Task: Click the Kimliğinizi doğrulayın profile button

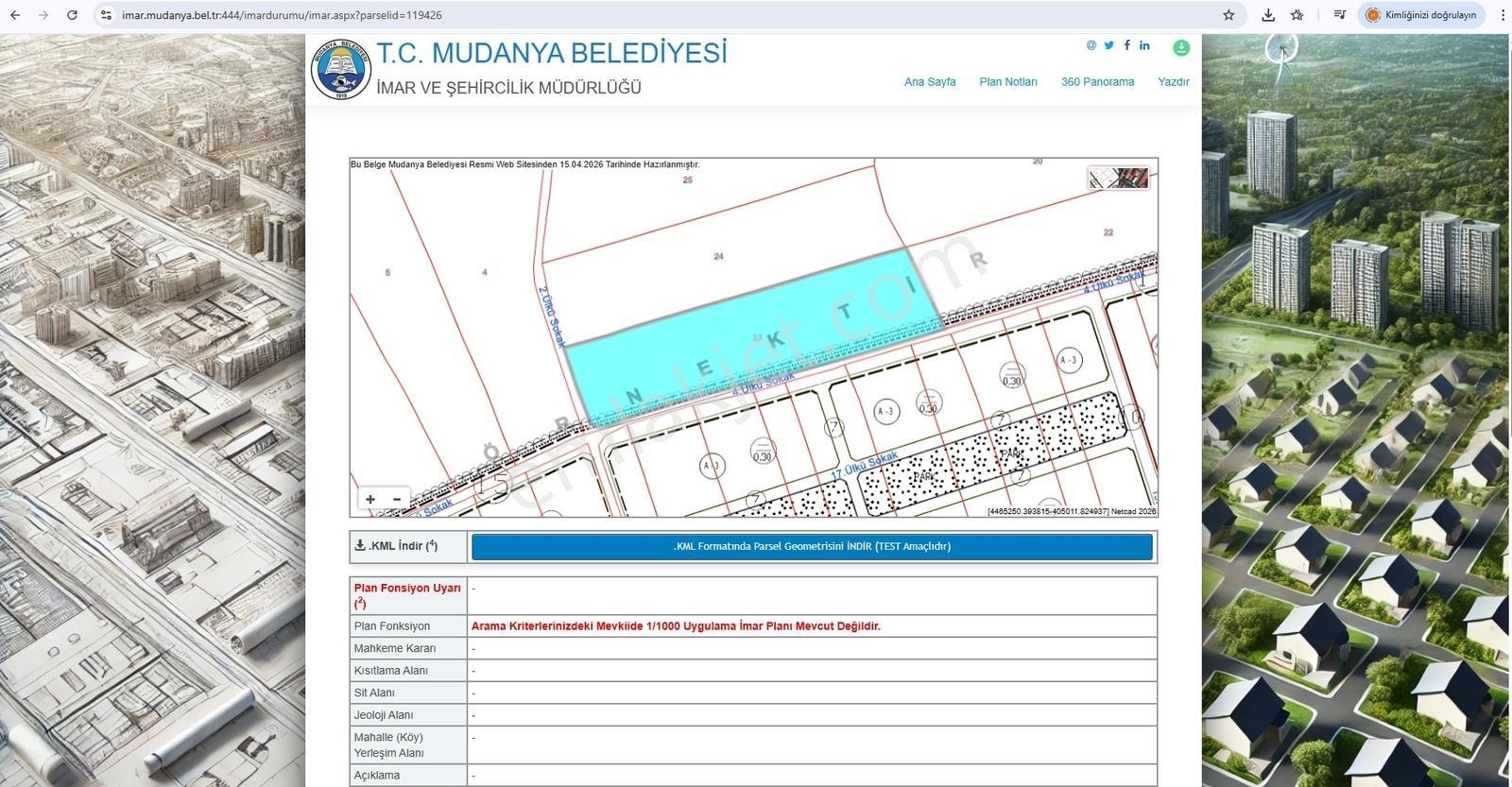Action: [1422, 15]
